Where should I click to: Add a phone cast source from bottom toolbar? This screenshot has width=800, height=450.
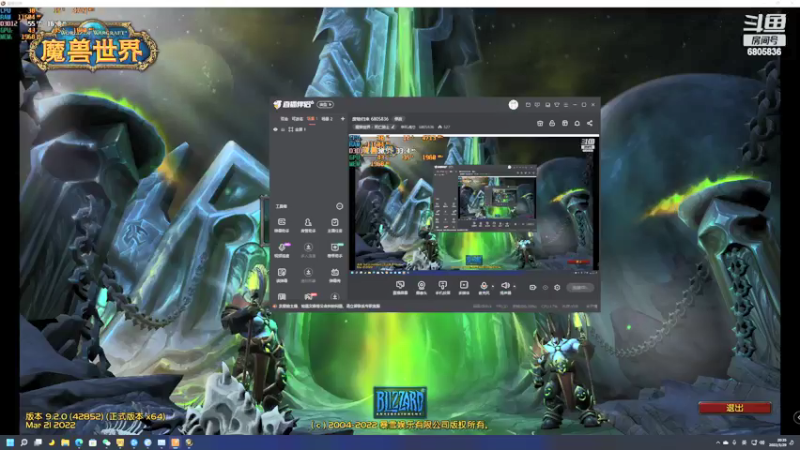tap(442, 287)
